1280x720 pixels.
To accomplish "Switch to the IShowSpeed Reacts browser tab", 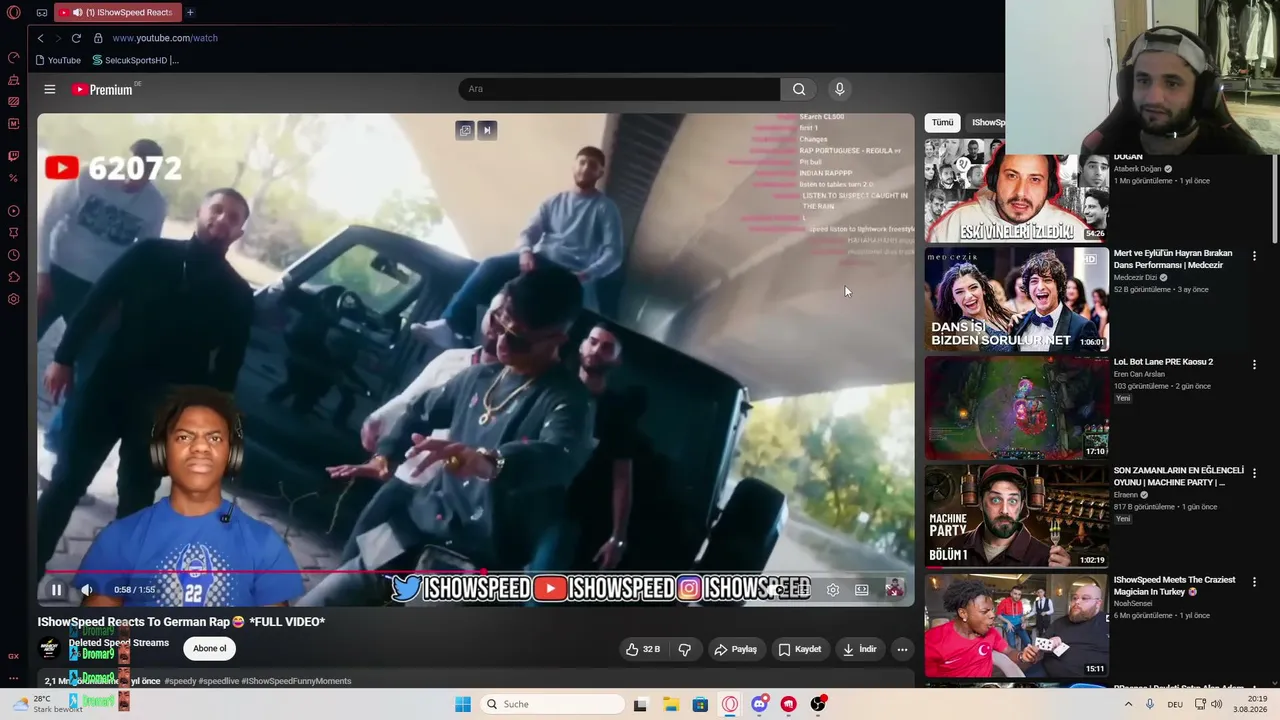I will click(x=116, y=12).
